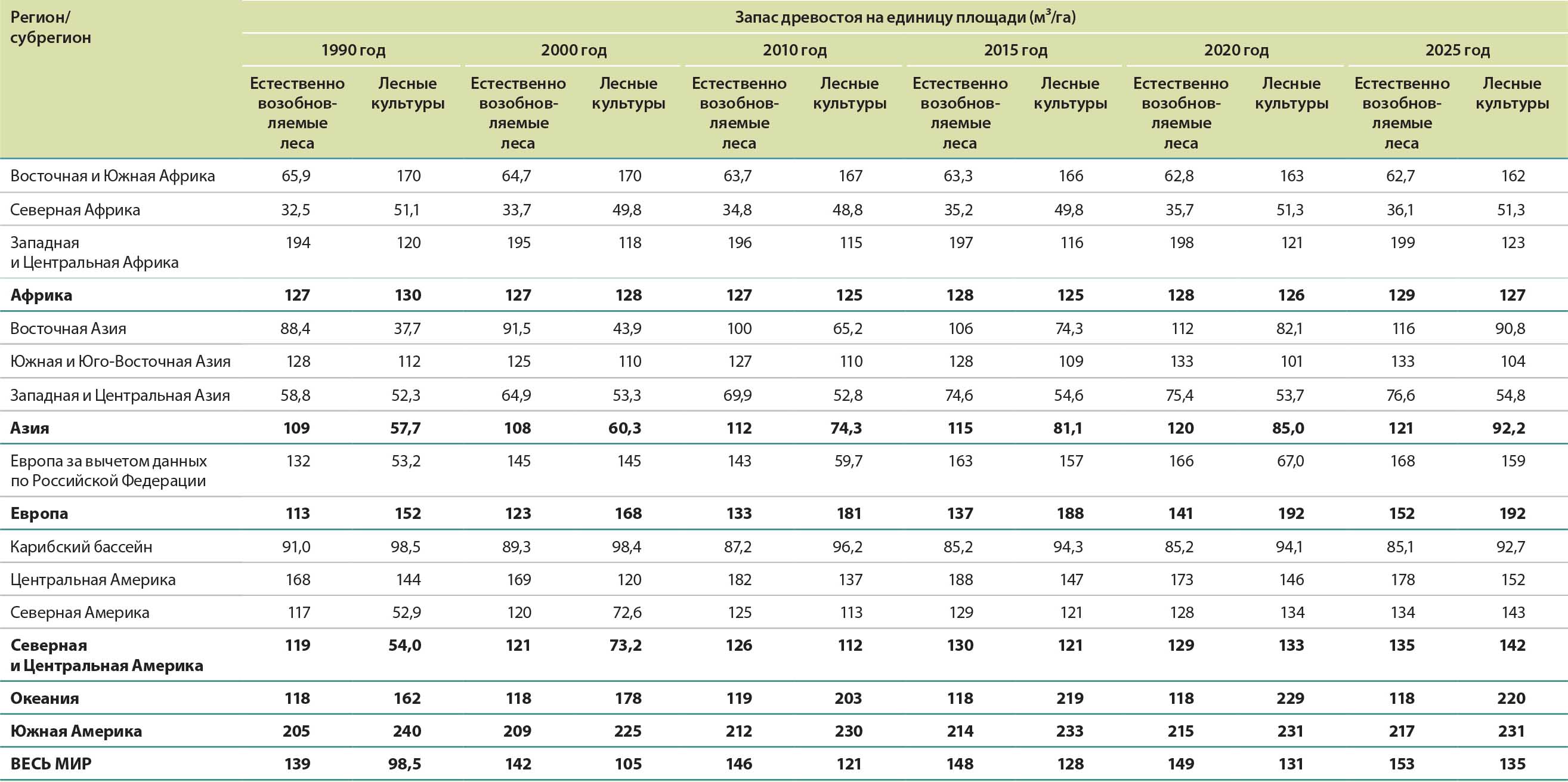Click the 'Южная Америка' row label

click(x=76, y=731)
